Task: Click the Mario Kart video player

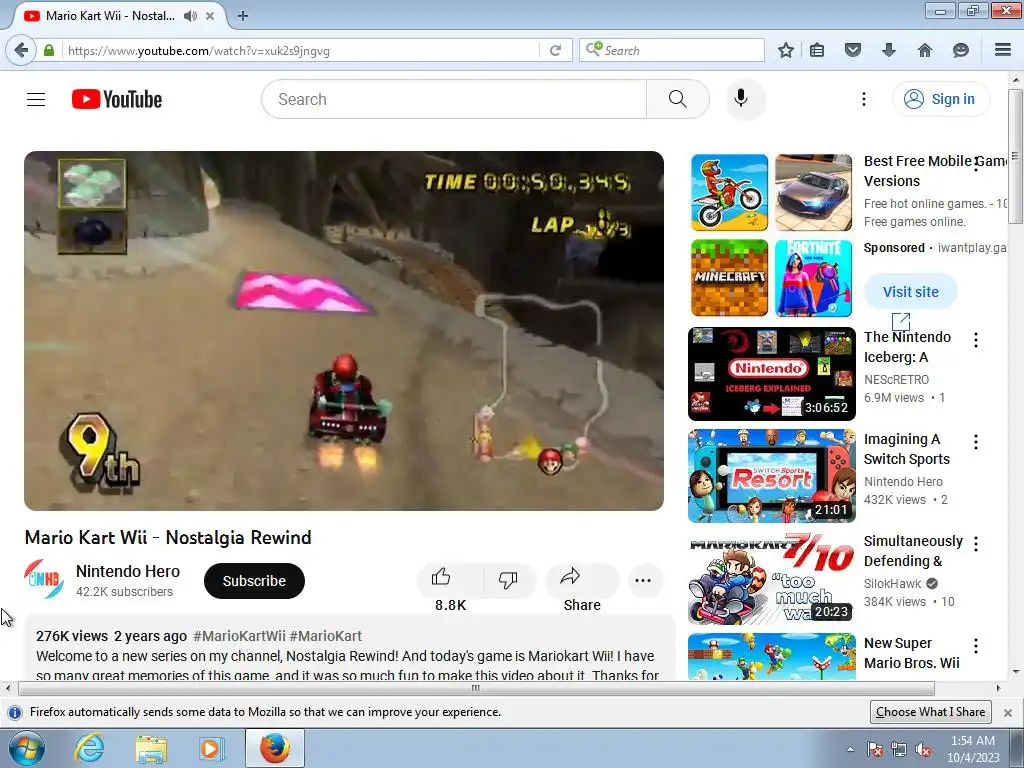Action: pos(344,330)
